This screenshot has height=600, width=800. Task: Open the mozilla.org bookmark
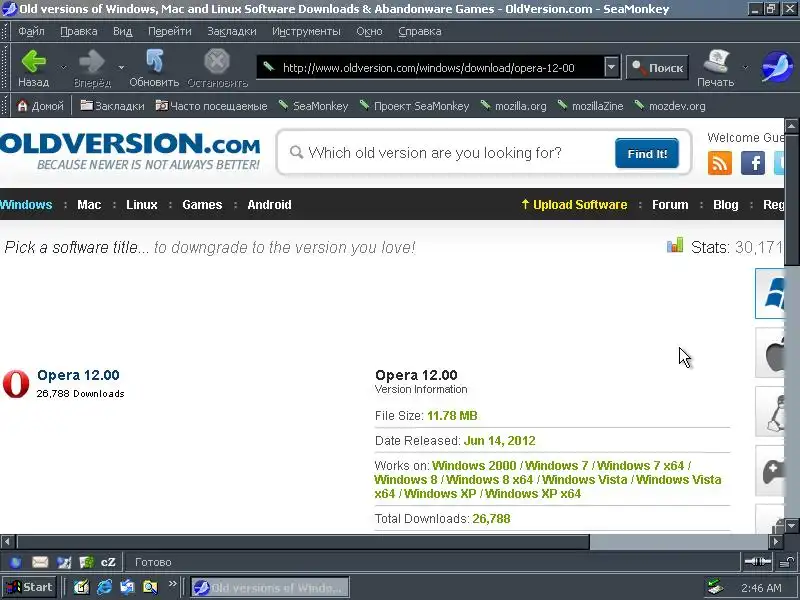[x=513, y=106]
